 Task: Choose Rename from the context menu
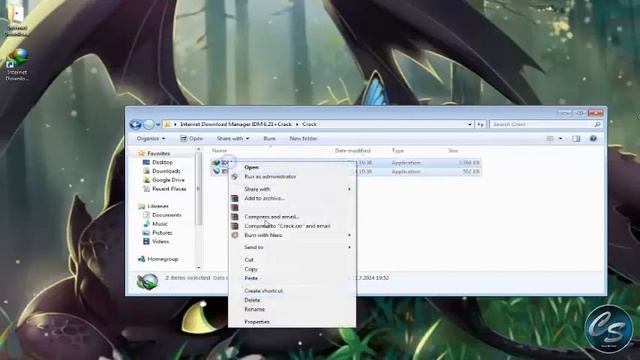pos(254,309)
